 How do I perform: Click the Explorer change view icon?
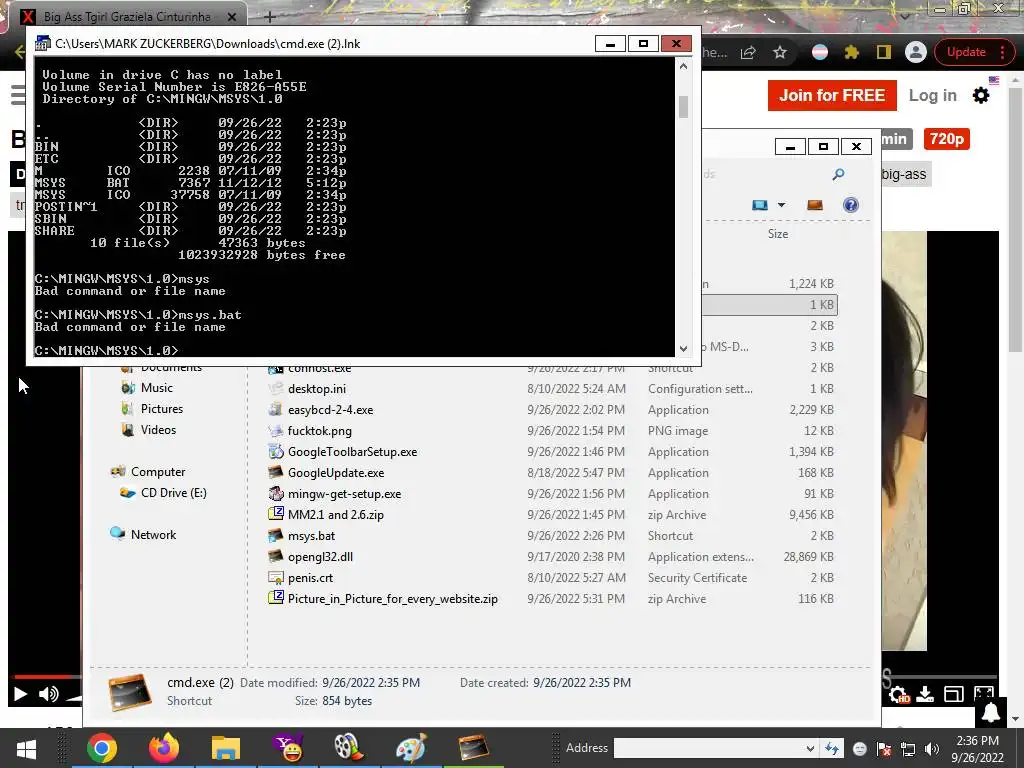(x=760, y=205)
